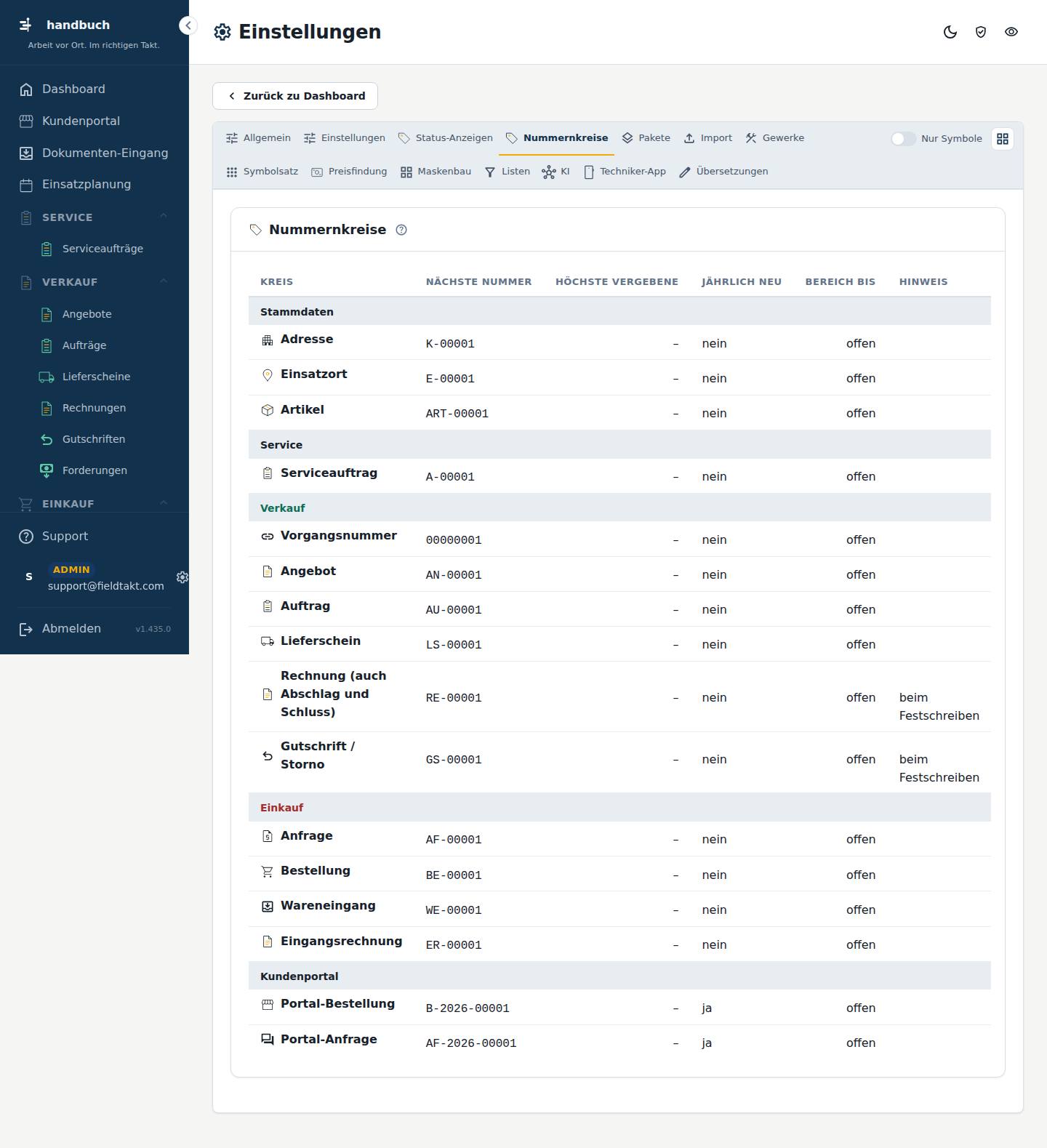1047x1148 pixels.
Task: Open the Preisfindung tab
Action: click(349, 172)
